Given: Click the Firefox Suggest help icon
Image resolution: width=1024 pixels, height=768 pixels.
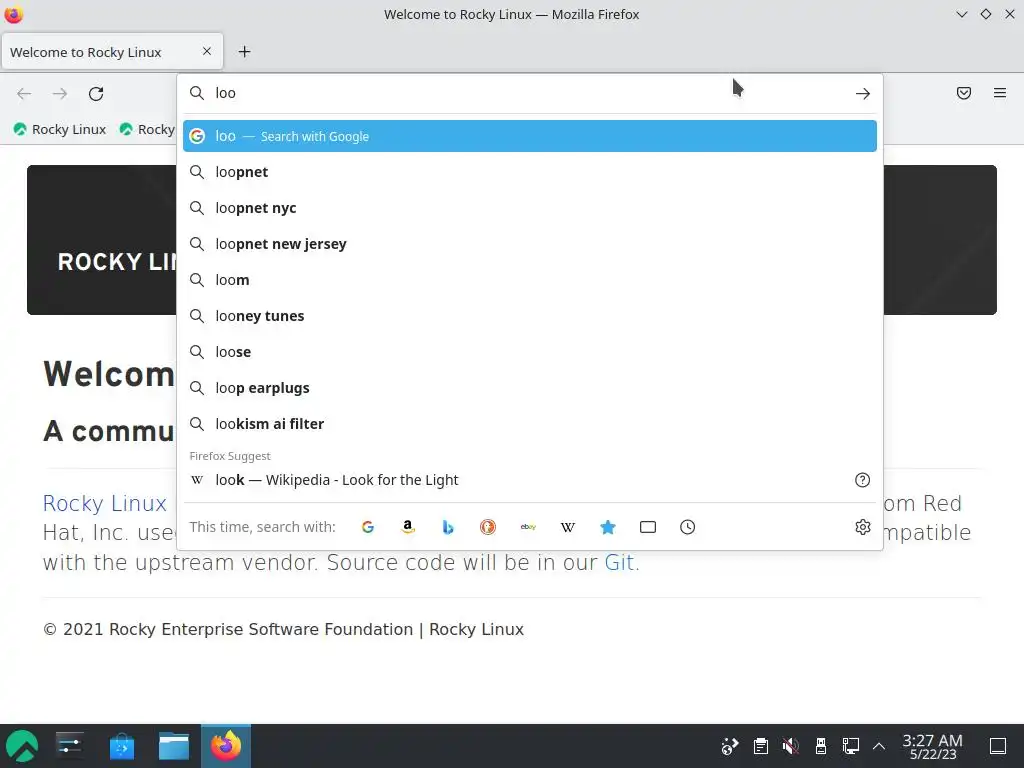Looking at the screenshot, I should pyautogui.click(x=863, y=480).
